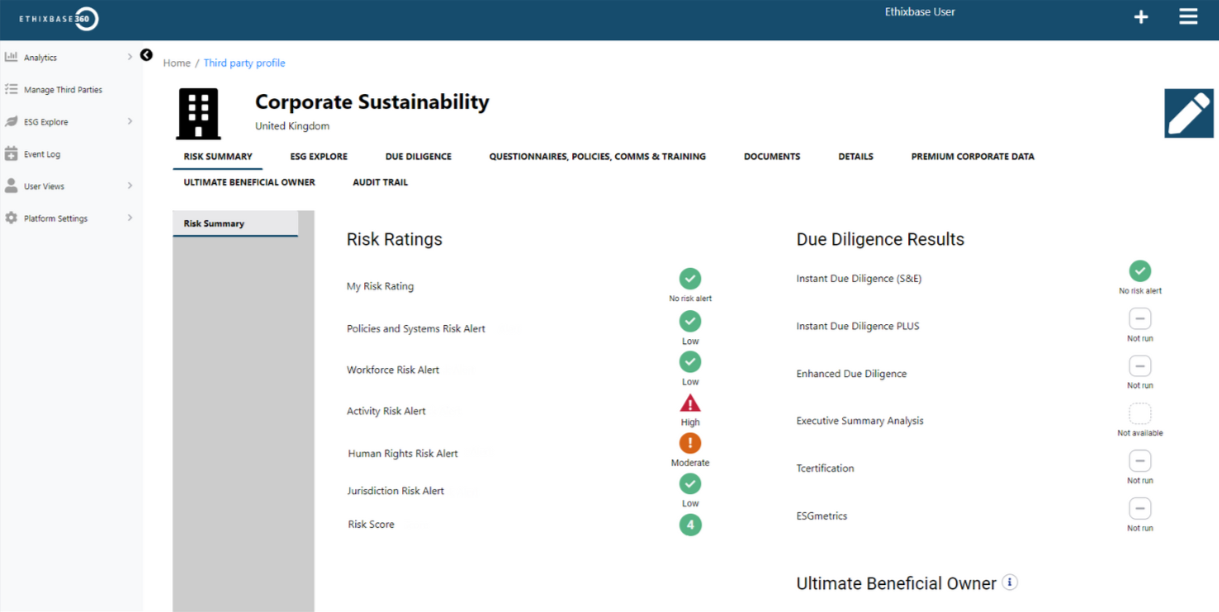Open the hamburger menu in header
The height and width of the screenshot is (612, 1219).
[1188, 17]
